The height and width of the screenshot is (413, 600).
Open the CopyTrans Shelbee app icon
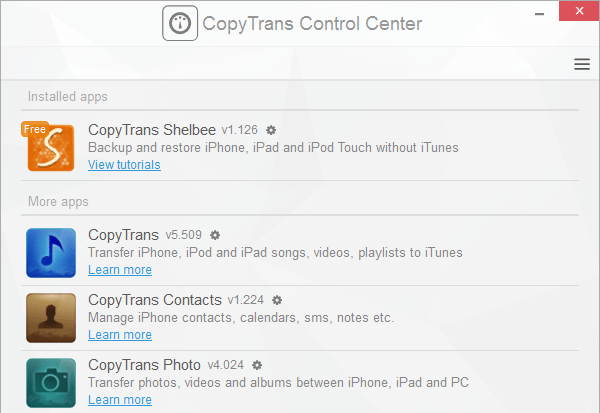tap(53, 146)
